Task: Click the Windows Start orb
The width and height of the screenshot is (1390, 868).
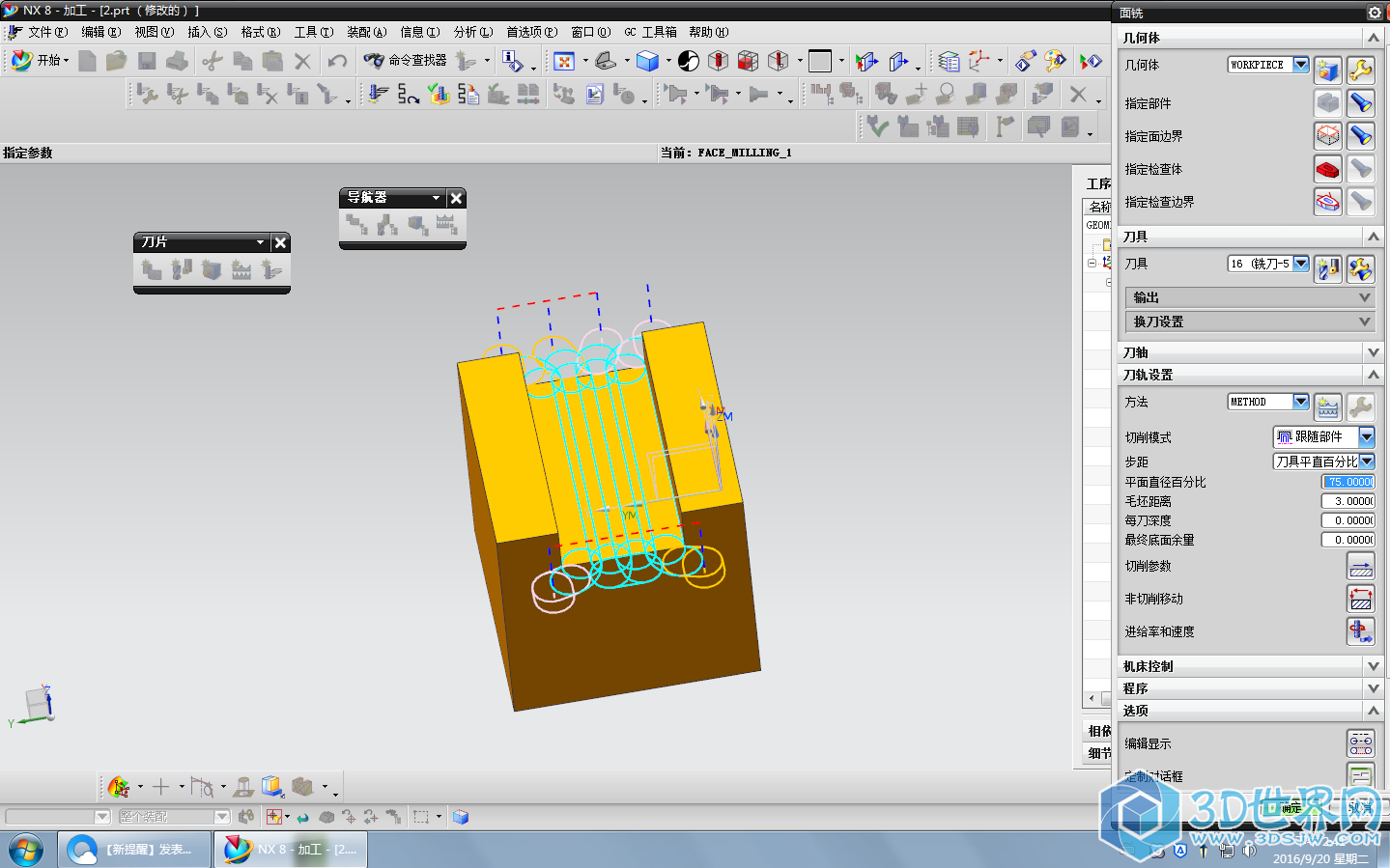Action: click(x=26, y=850)
